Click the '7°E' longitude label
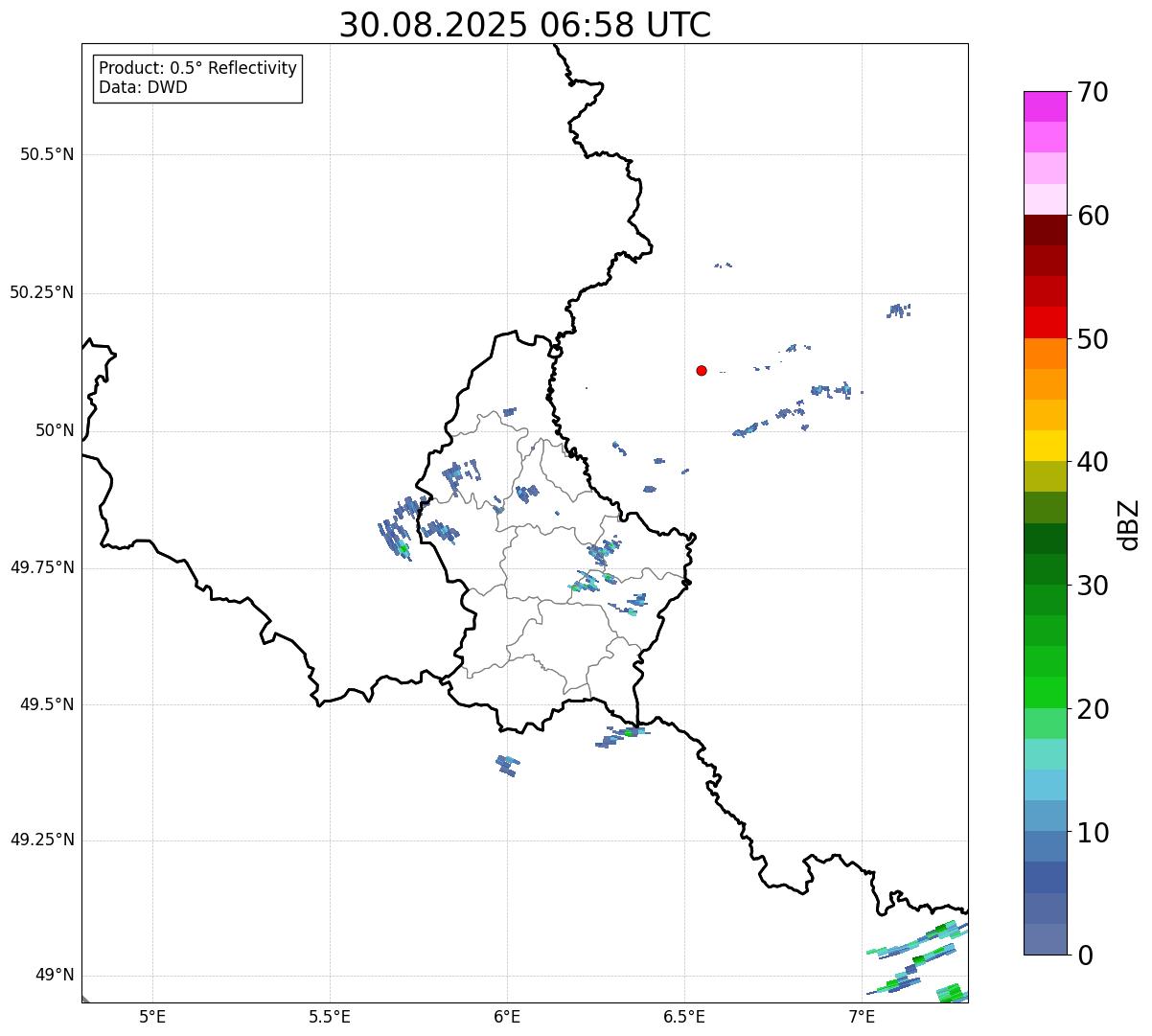This screenshot has height=1036, width=1152. pyautogui.click(x=862, y=1017)
